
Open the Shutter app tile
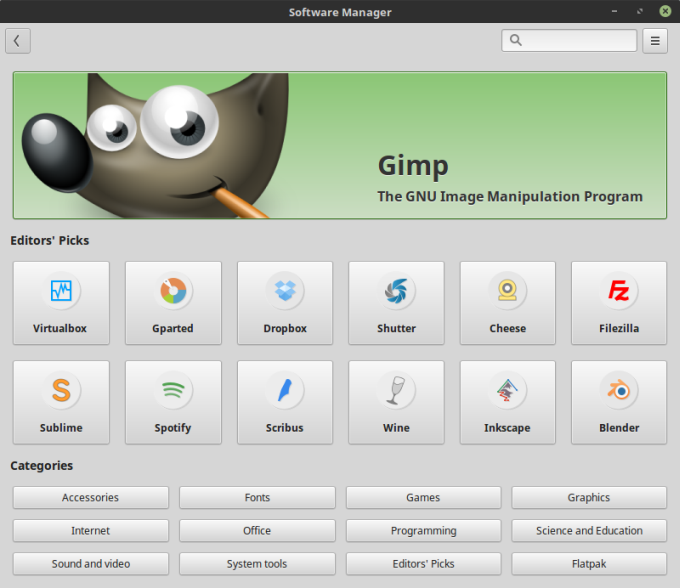click(396, 303)
